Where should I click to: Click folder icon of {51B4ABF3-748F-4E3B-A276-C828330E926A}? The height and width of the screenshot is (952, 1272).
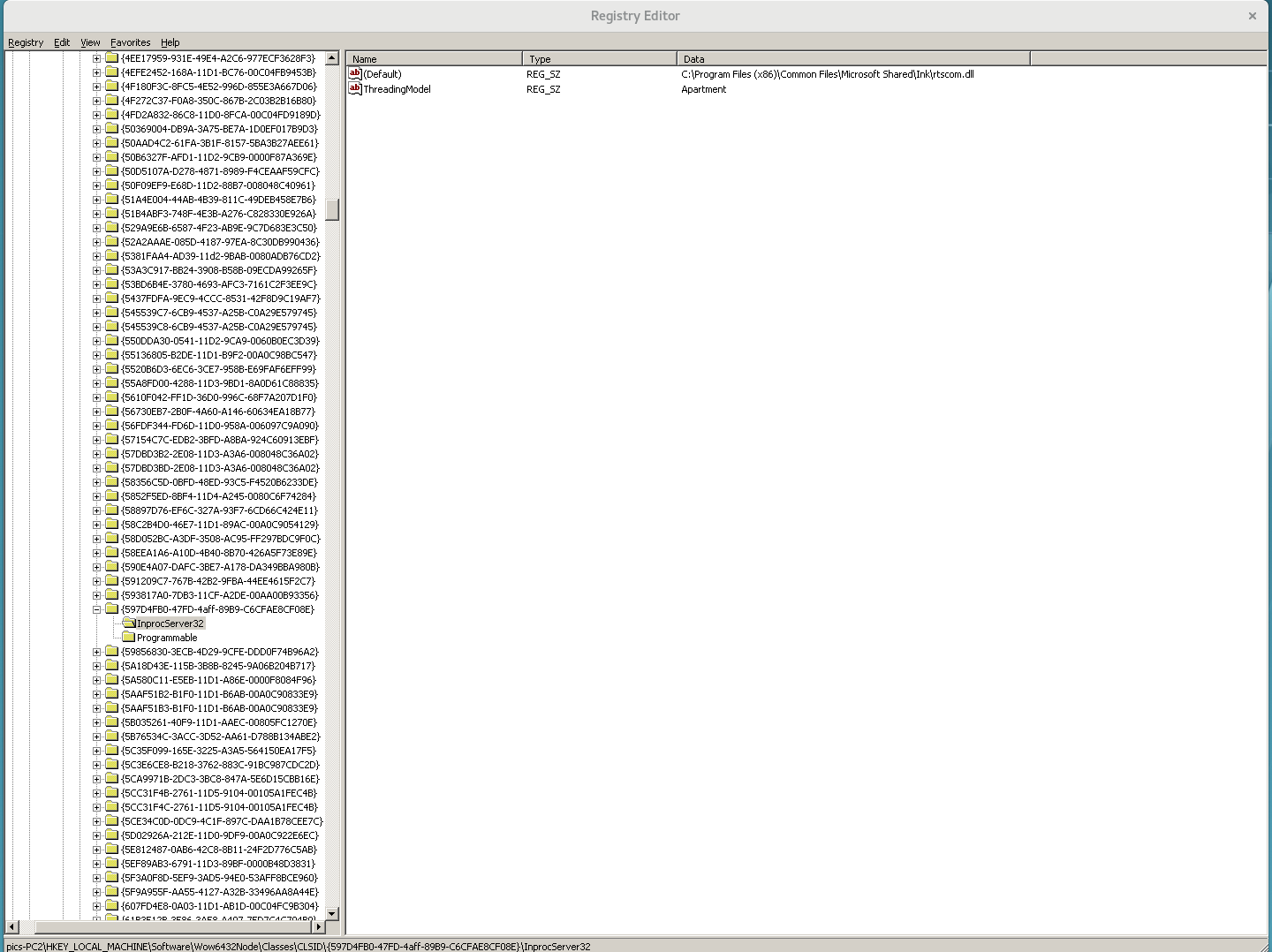pos(112,214)
